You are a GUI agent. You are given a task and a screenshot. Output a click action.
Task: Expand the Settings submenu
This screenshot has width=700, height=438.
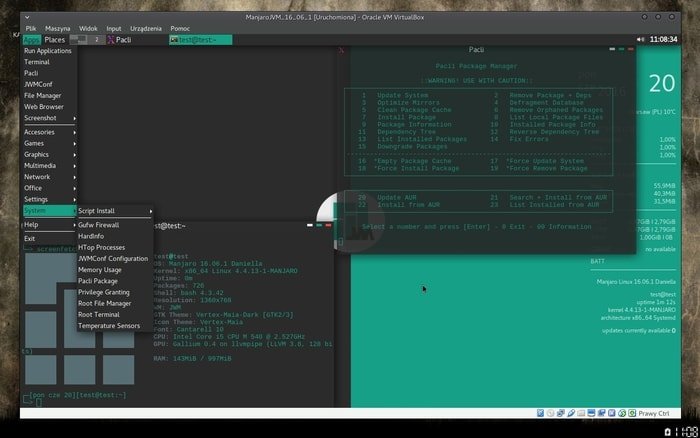(x=49, y=199)
